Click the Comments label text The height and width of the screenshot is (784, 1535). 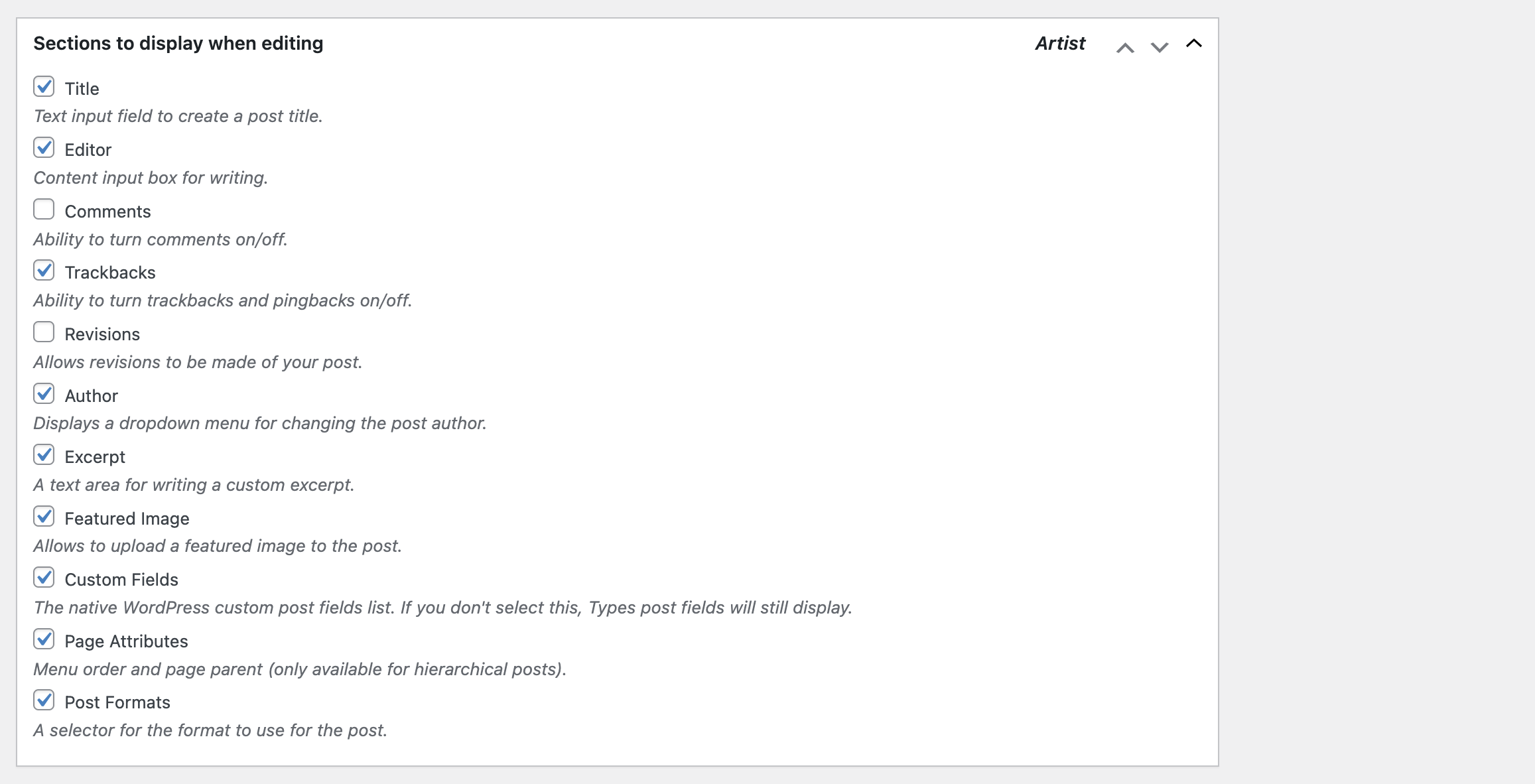[x=107, y=212]
